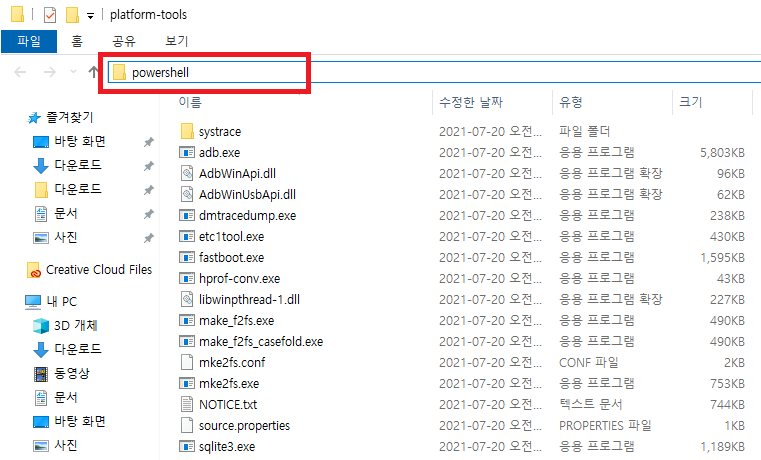Select the systrace folder icon
The width and height of the screenshot is (761, 460).
(x=187, y=131)
